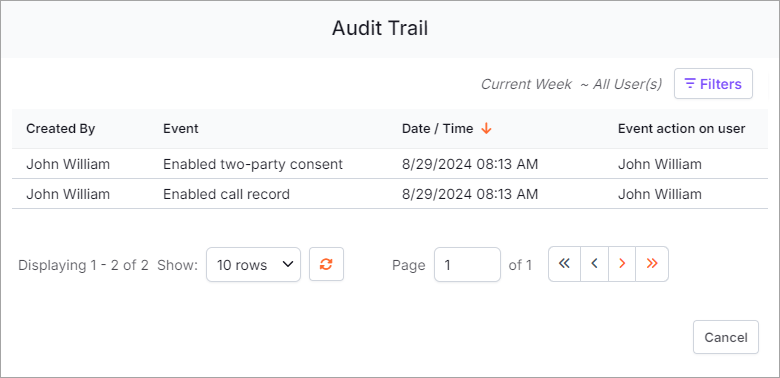The image size is (780, 378).
Task: Select the Enabled call record row
Action: point(390,193)
